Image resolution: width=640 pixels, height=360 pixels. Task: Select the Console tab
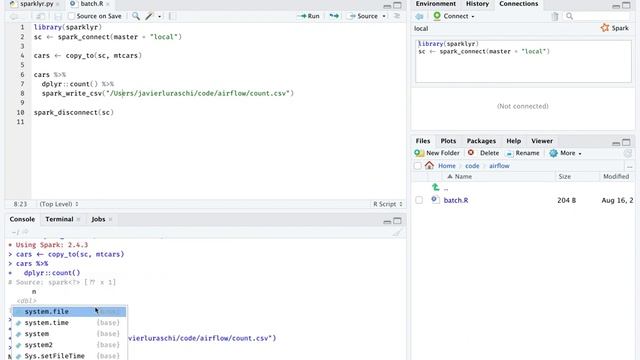[22, 219]
